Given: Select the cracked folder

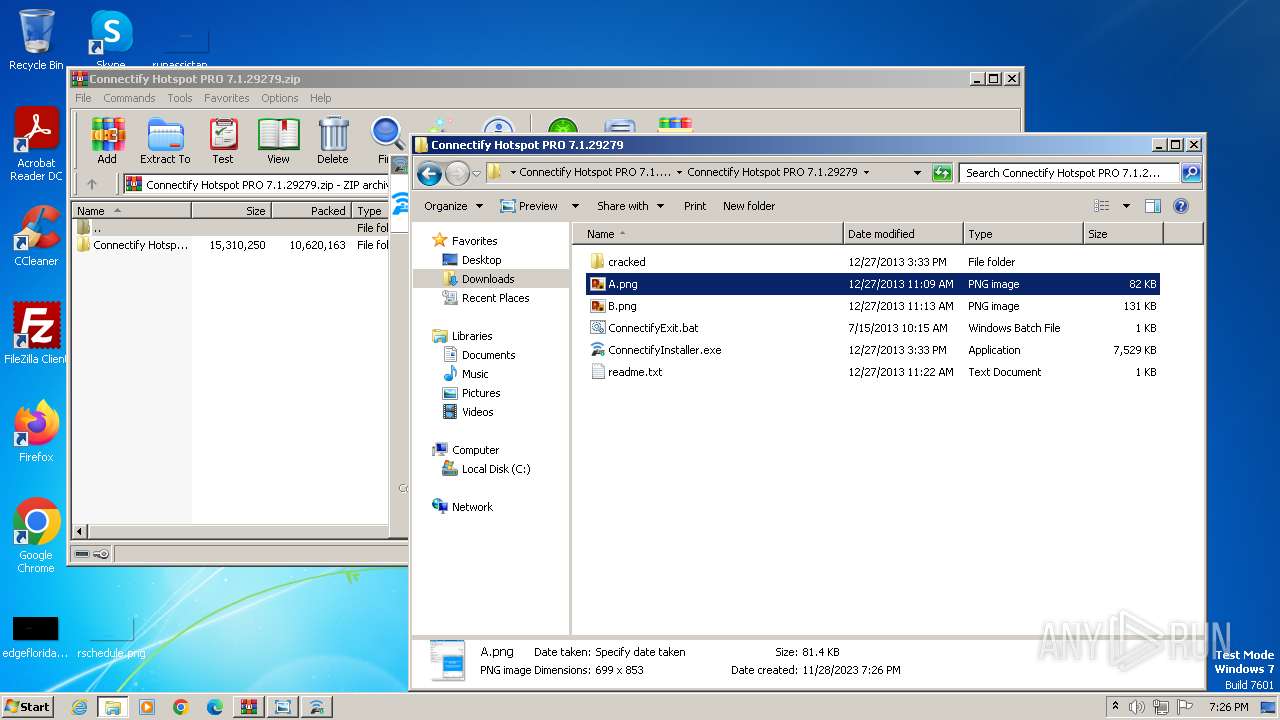Looking at the screenshot, I should click(627, 262).
